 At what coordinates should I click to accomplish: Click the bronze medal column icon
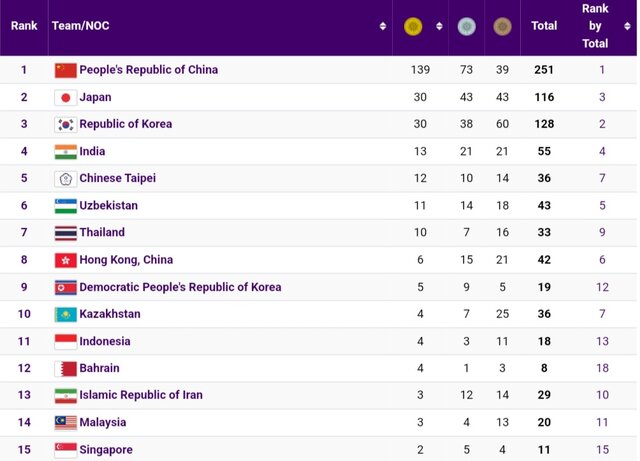502,26
